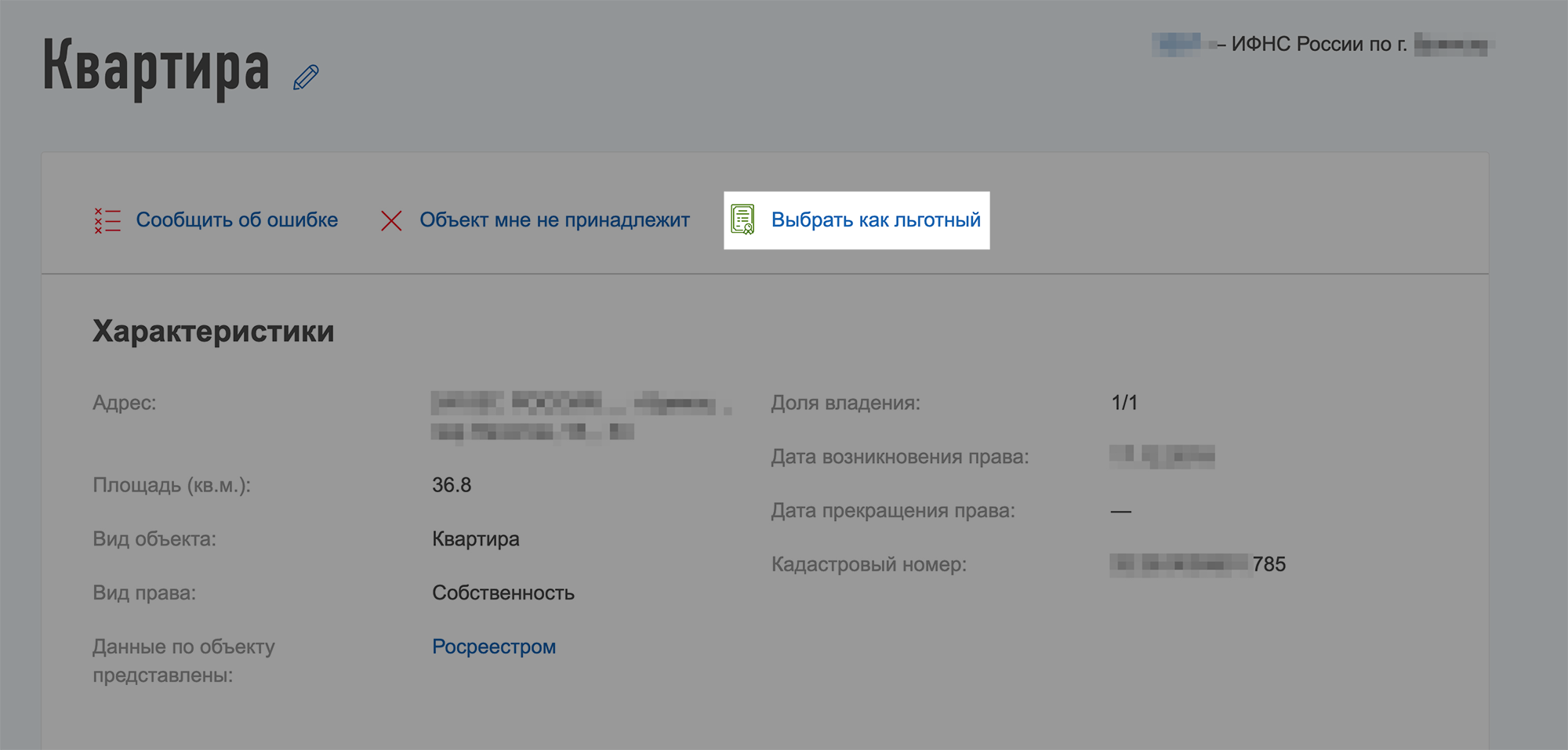Click the blurred Дата возникновения права value
The height and width of the screenshot is (750, 1568).
pyautogui.click(x=1162, y=456)
